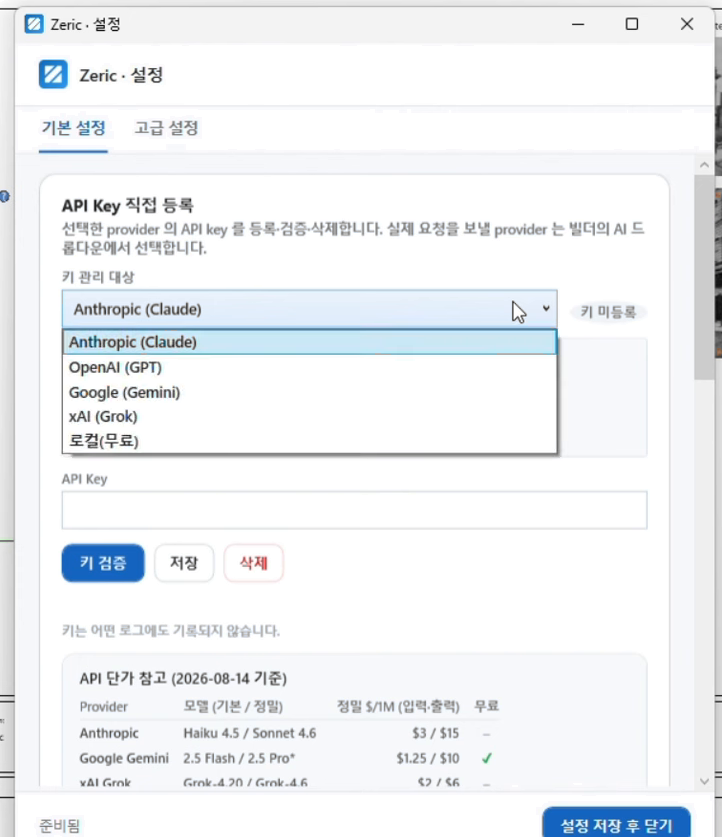Click the Zeric header logo icon
The width and height of the screenshot is (722, 837).
pos(53,74)
